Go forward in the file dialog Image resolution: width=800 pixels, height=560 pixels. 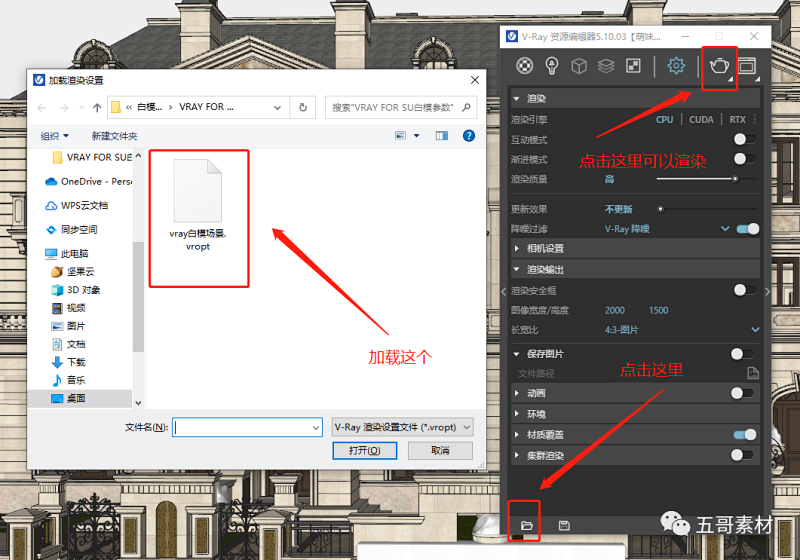point(64,108)
